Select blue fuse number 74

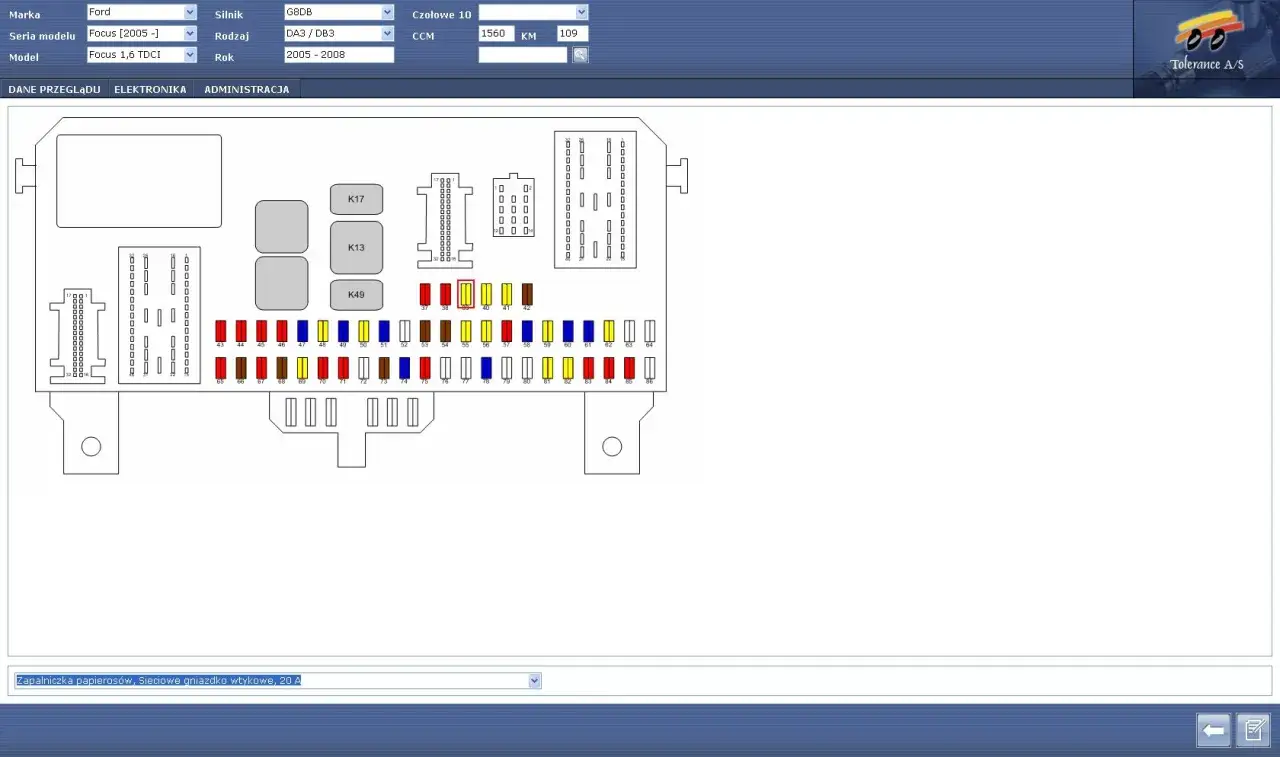point(404,368)
